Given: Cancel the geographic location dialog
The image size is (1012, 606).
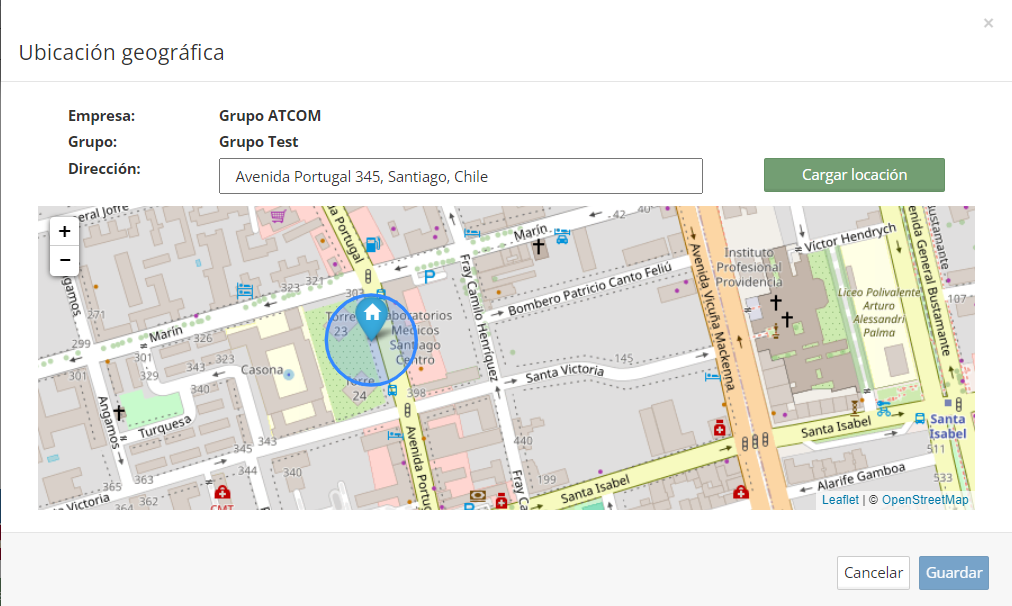Looking at the screenshot, I should click(x=873, y=573).
